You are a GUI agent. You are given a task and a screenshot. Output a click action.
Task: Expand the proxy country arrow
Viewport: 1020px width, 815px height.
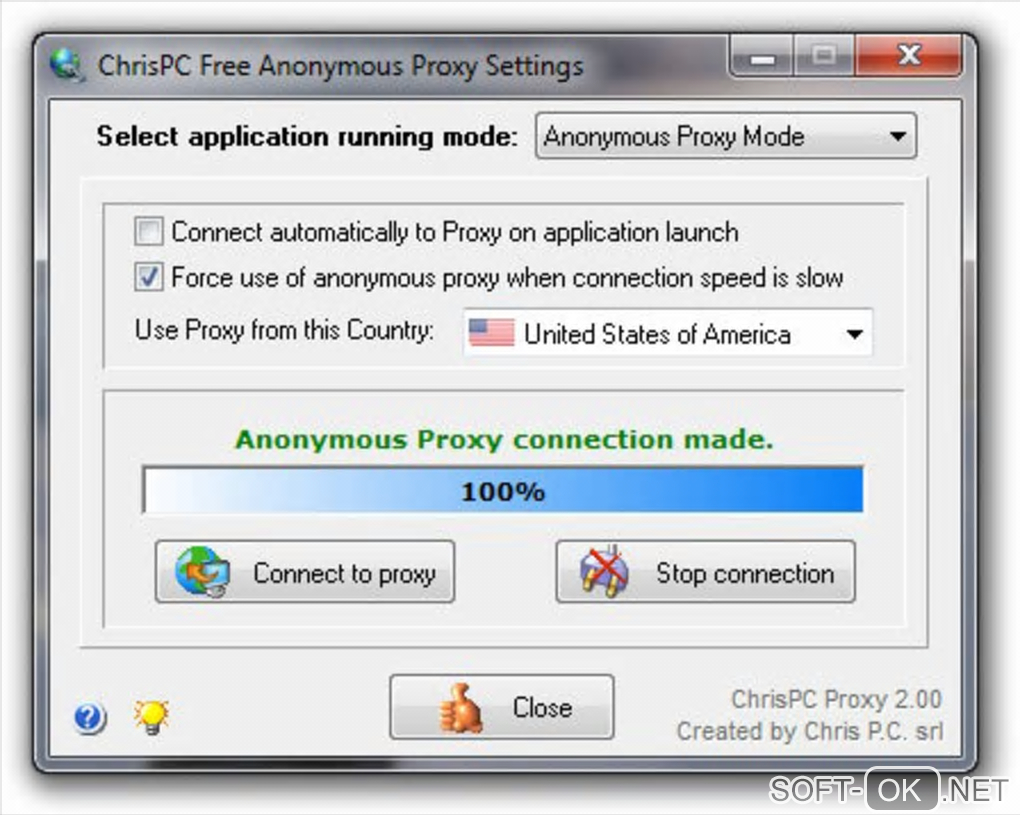click(855, 334)
